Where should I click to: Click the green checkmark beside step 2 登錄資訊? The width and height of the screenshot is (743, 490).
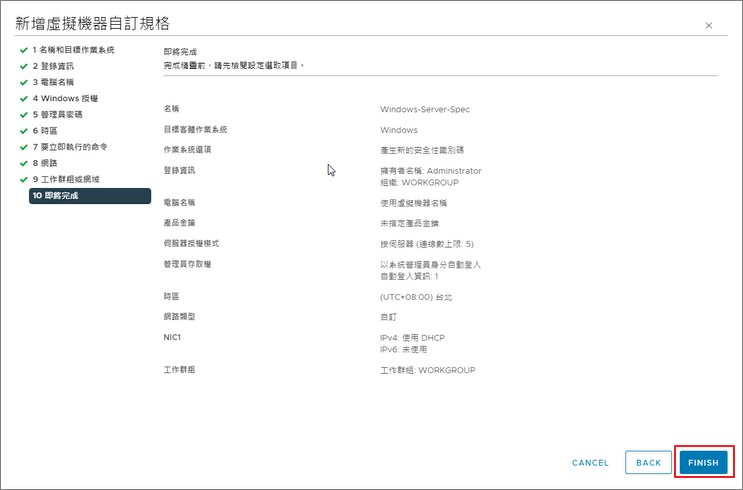click(x=24, y=66)
